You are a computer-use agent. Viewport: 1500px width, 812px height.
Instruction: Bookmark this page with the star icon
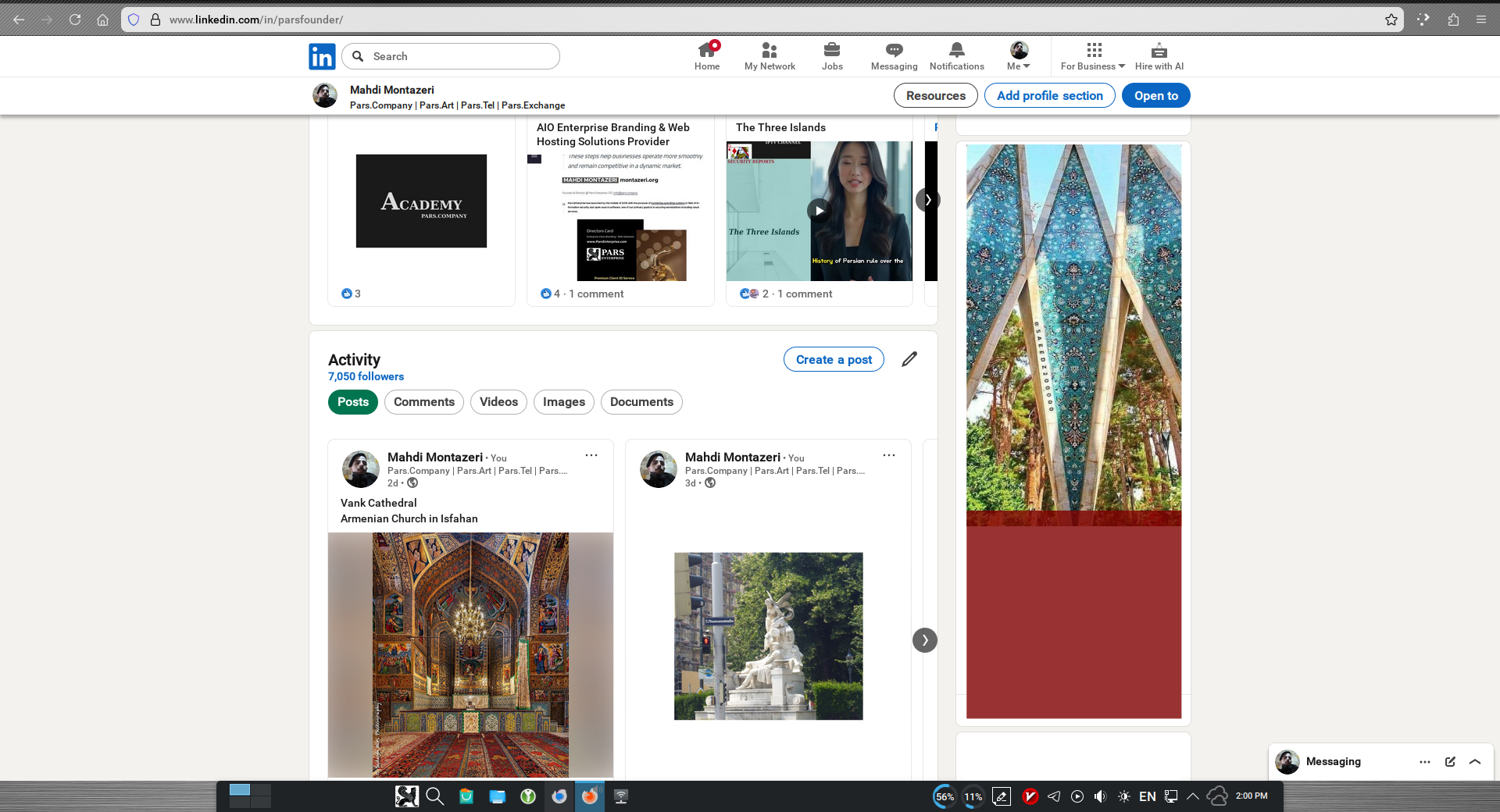click(x=1391, y=20)
